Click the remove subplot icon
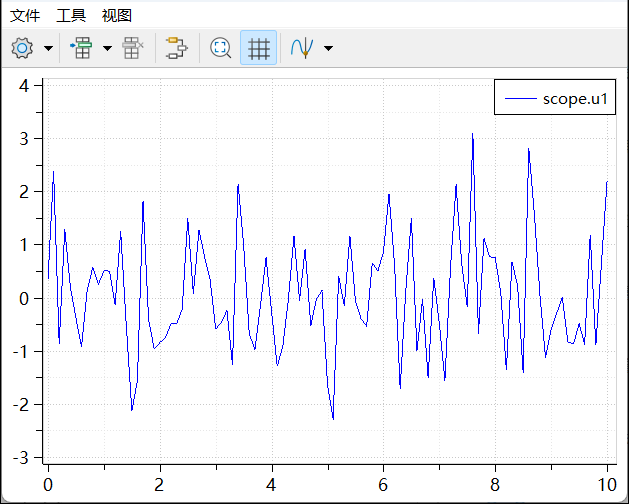The height and width of the screenshot is (504, 629). point(133,48)
